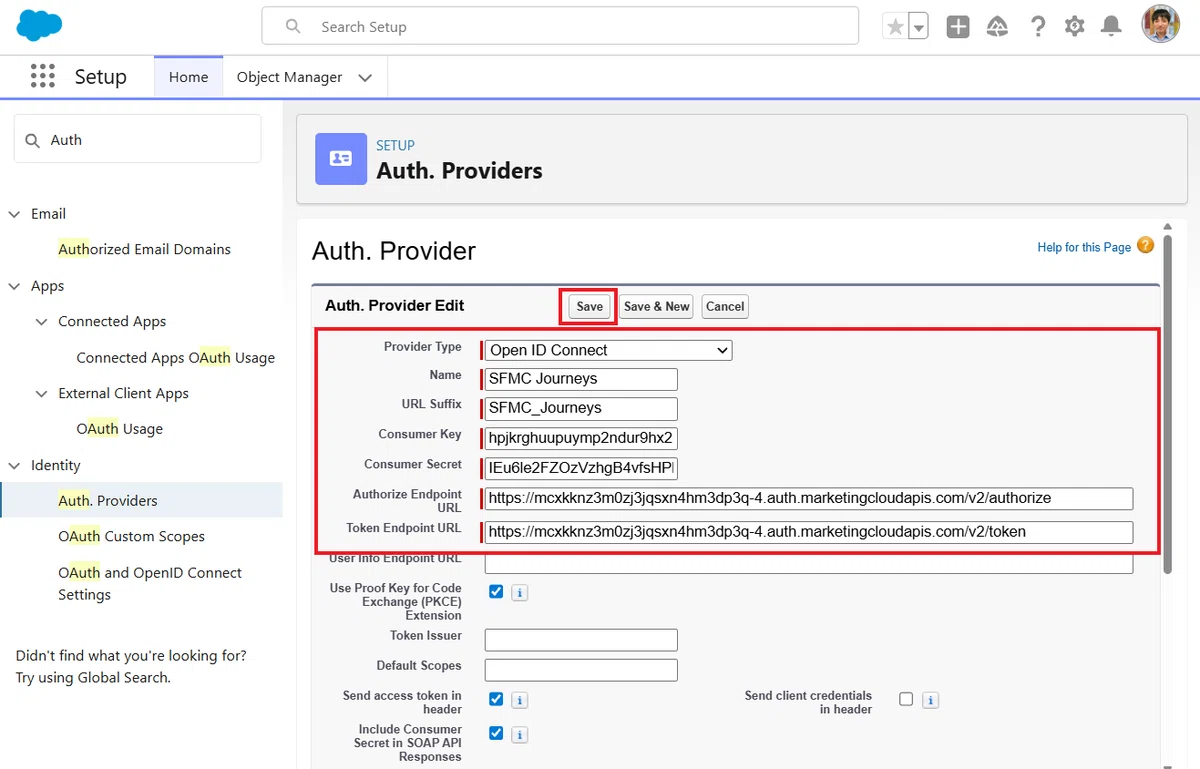
Task: Collapse the External Client Apps node
Action: click(x=41, y=394)
